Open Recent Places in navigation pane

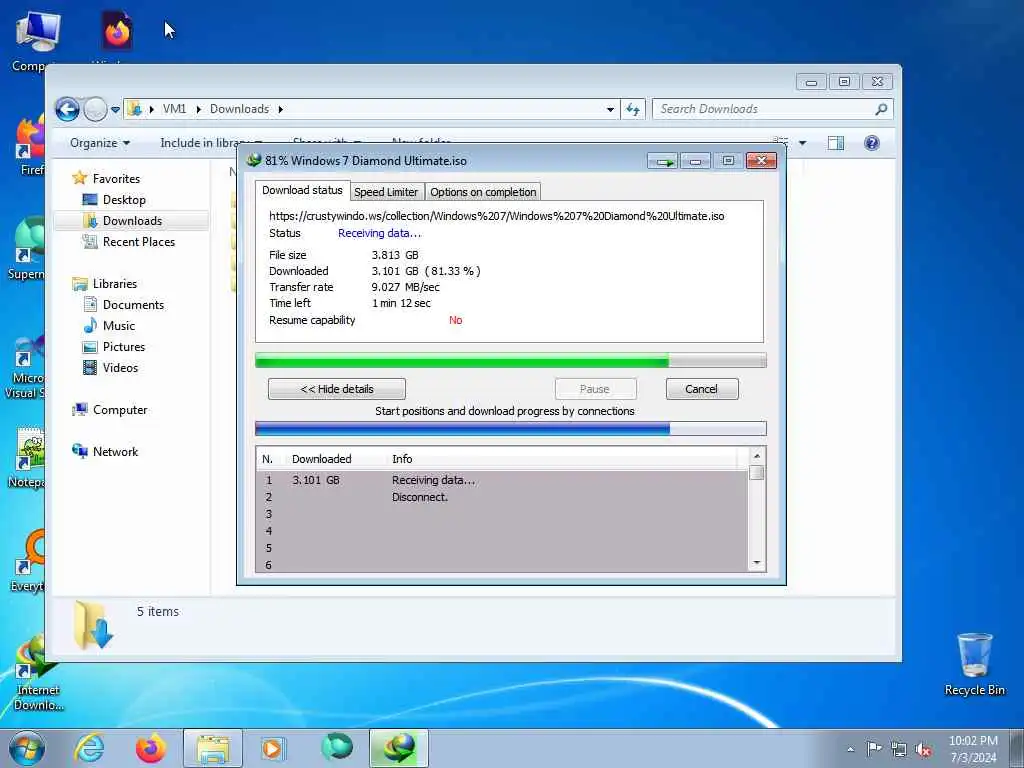click(x=138, y=242)
